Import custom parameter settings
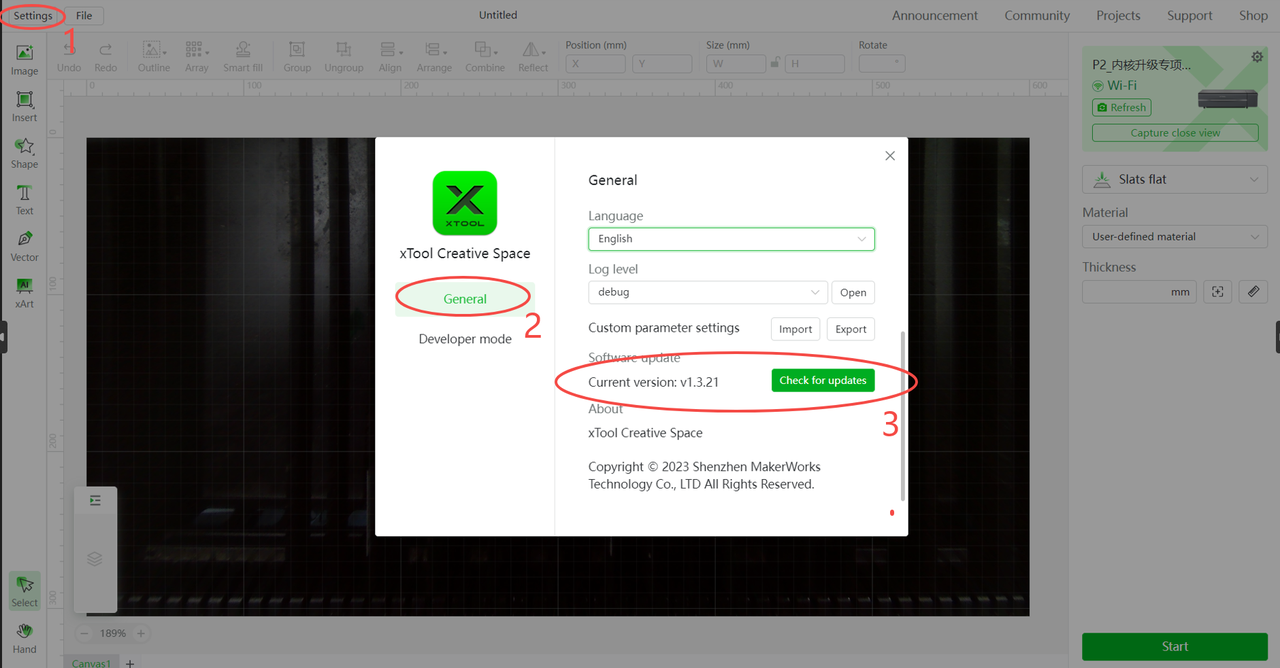The height and width of the screenshot is (668, 1280). (795, 329)
